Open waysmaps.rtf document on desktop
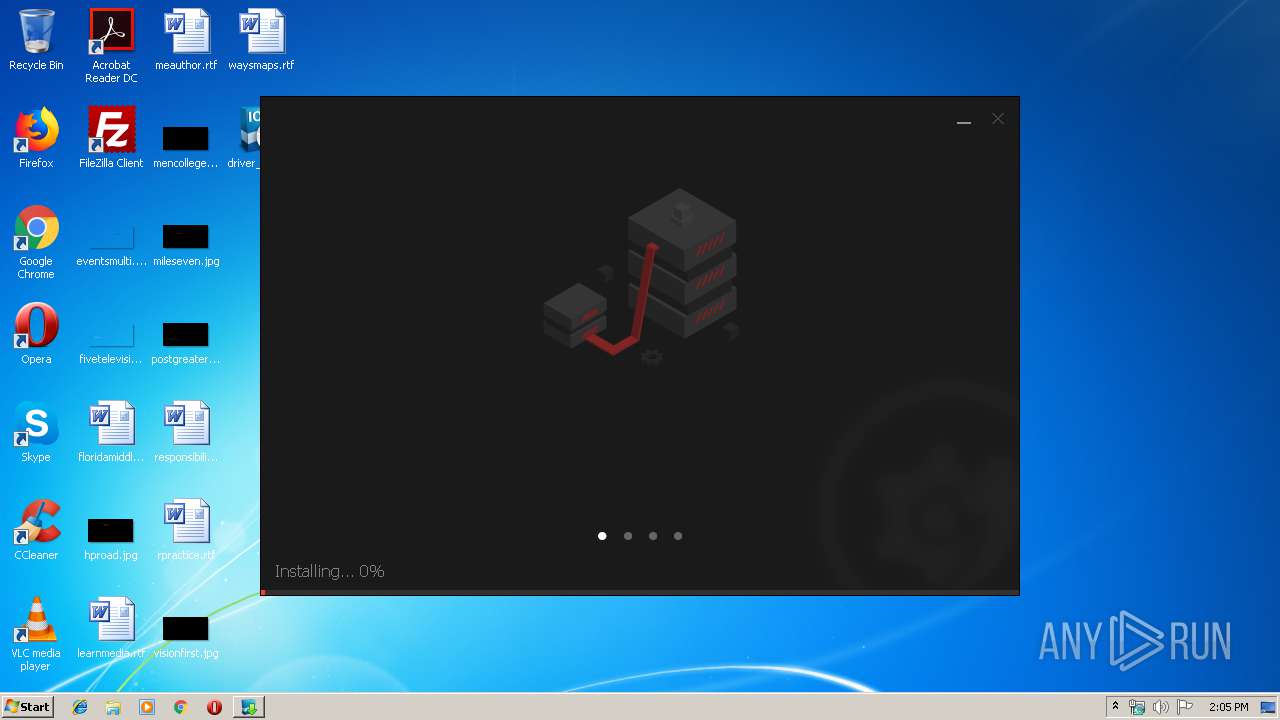This screenshot has height=720, width=1280. [261, 40]
